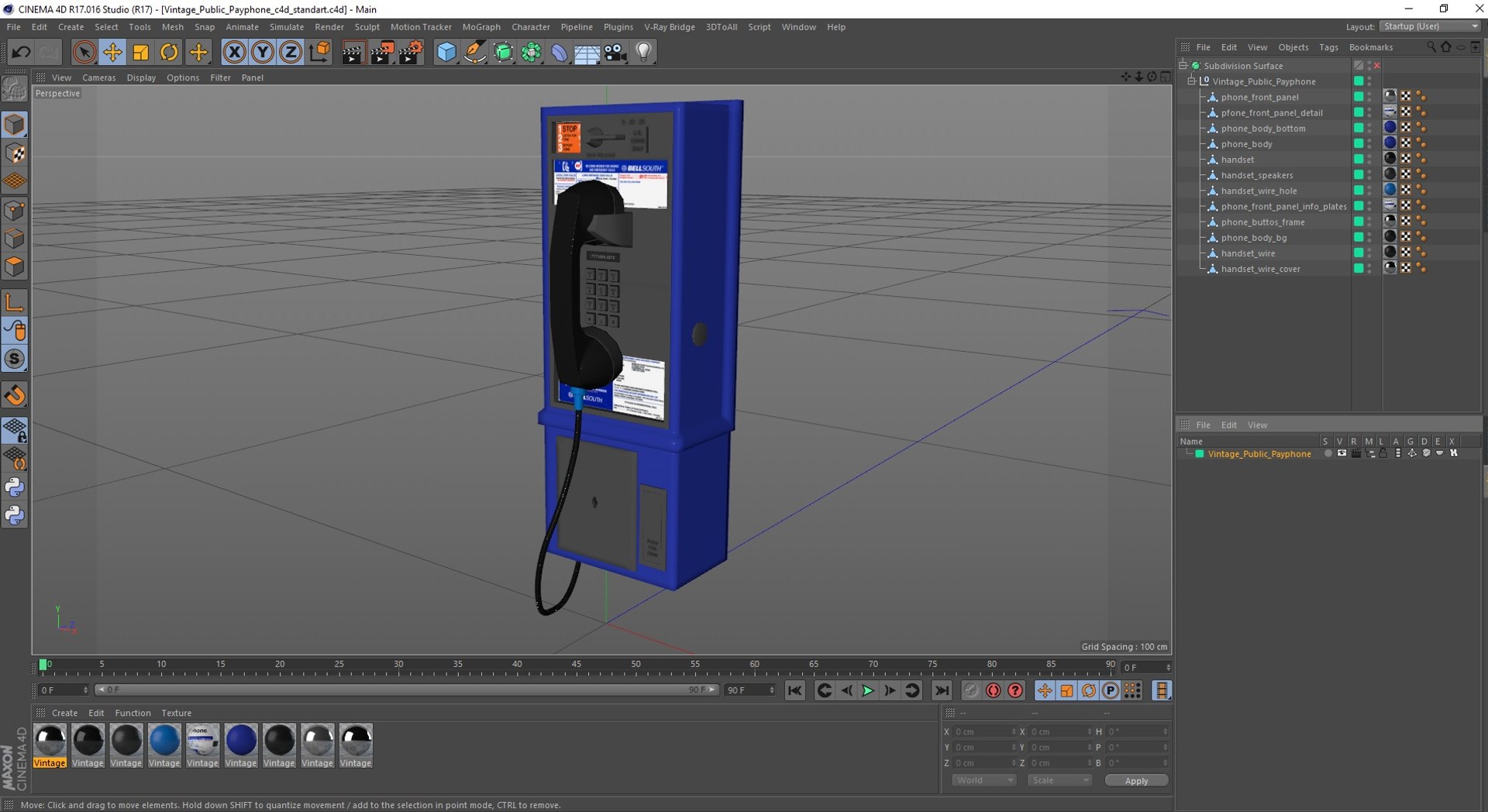Activate the Scale tool
The width and height of the screenshot is (1488, 812).
click(x=141, y=52)
